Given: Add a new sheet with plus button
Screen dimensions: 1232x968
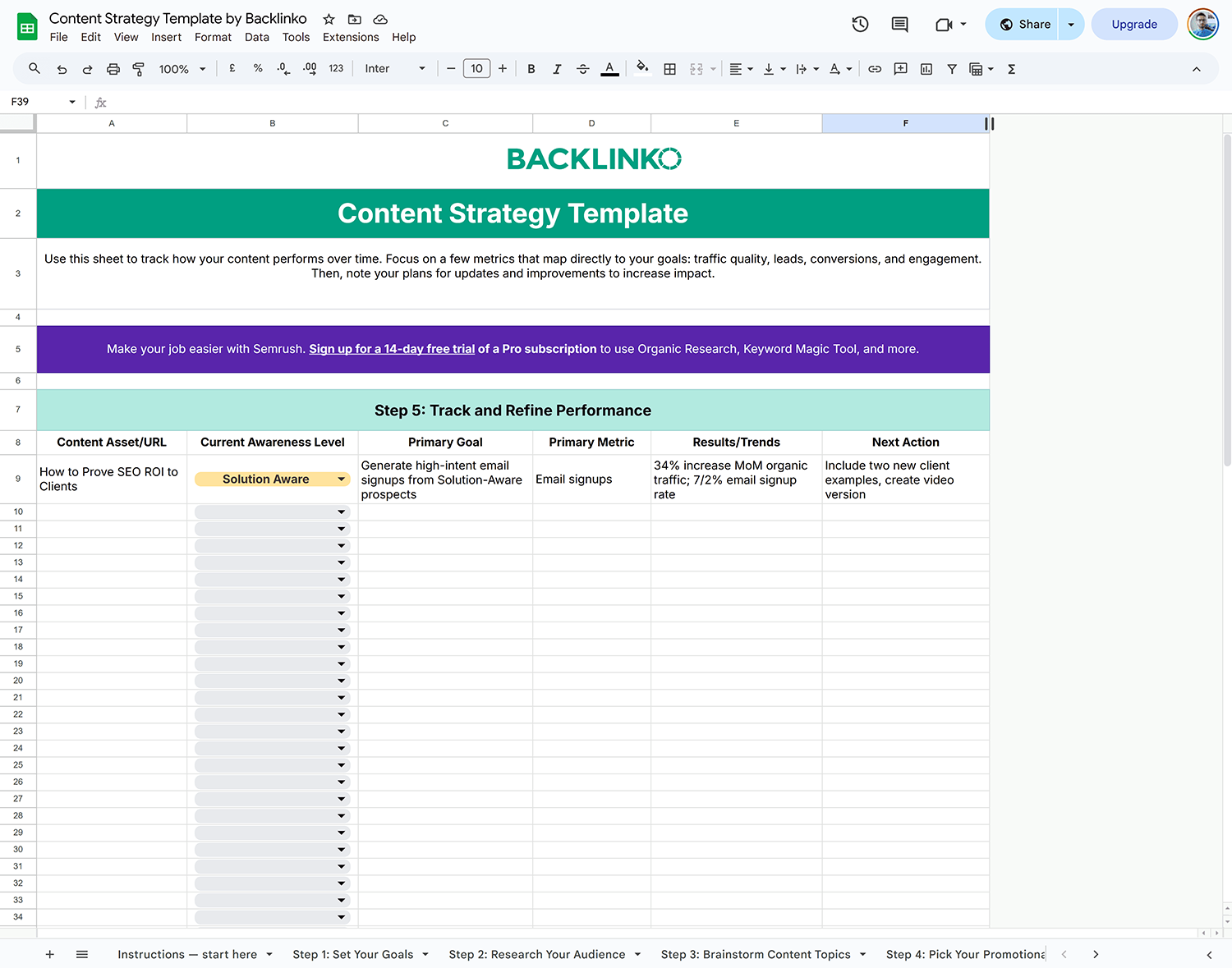Looking at the screenshot, I should click(50, 954).
